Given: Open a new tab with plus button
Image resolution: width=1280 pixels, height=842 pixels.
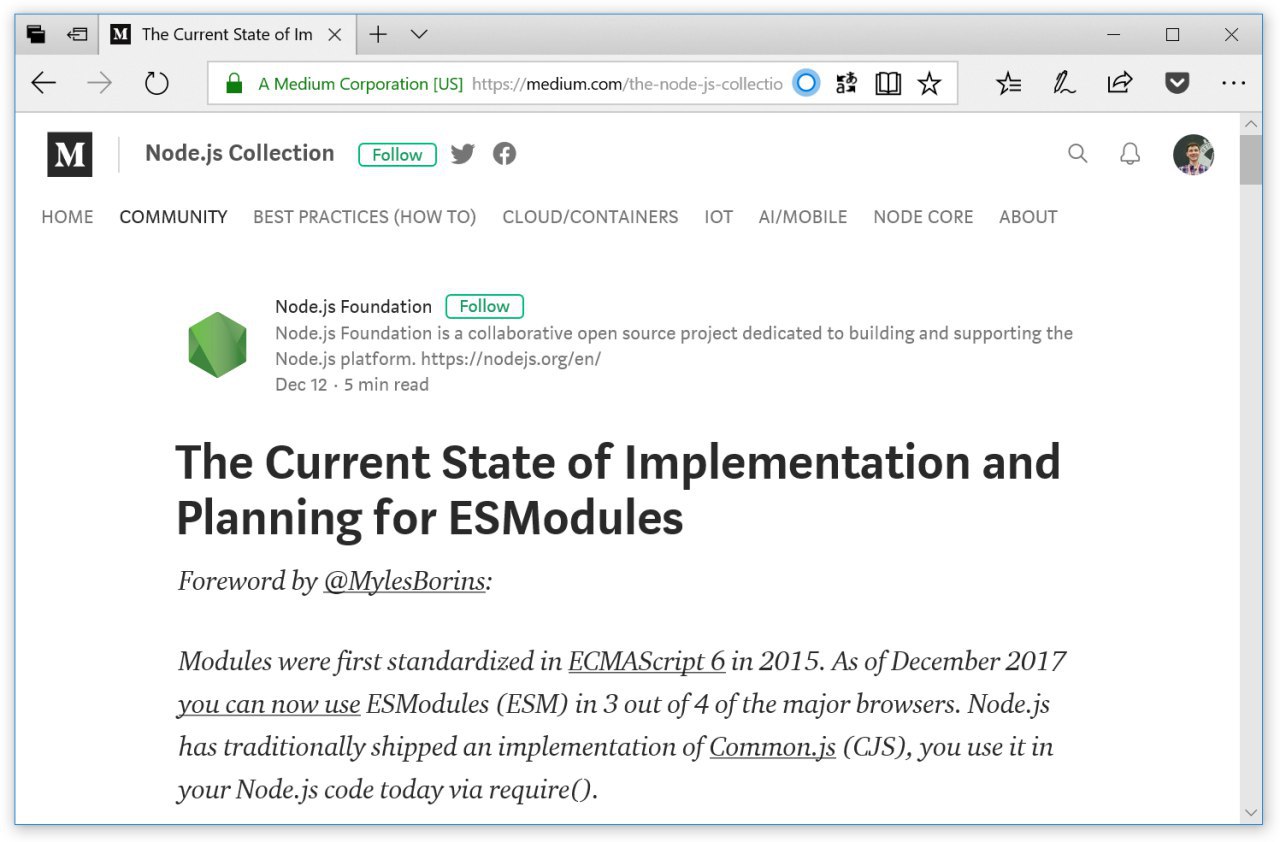Looking at the screenshot, I should pyautogui.click(x=378, y=34).
